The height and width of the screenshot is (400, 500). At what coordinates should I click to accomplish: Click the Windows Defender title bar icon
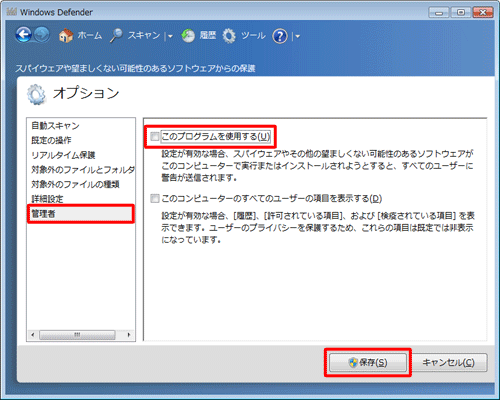tap(12, 12)
